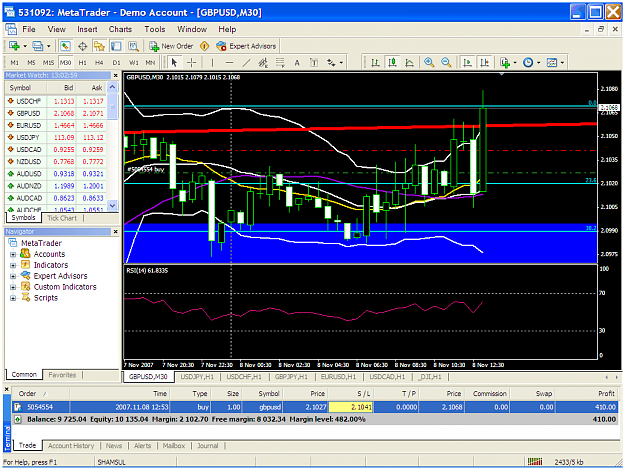This screenshot has width=625, height=470.
Task: Expand Expert Advisors in Navigator tree
Action: coord(13,276)
